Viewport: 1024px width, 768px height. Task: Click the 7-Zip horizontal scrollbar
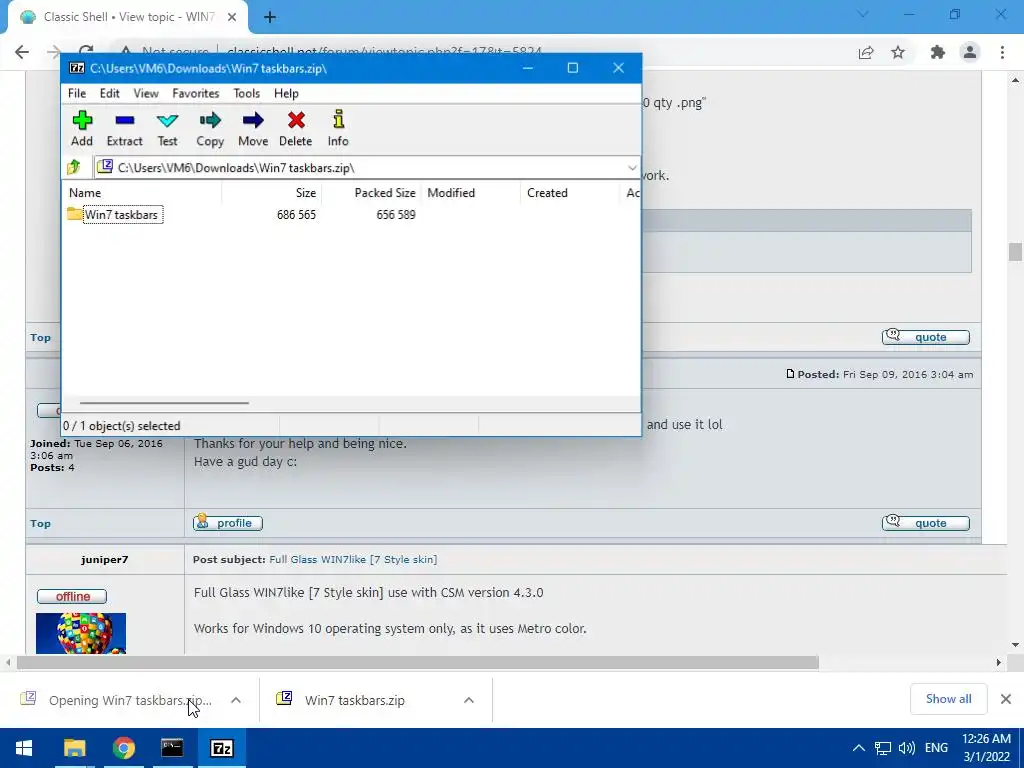[x=164, y=403]
